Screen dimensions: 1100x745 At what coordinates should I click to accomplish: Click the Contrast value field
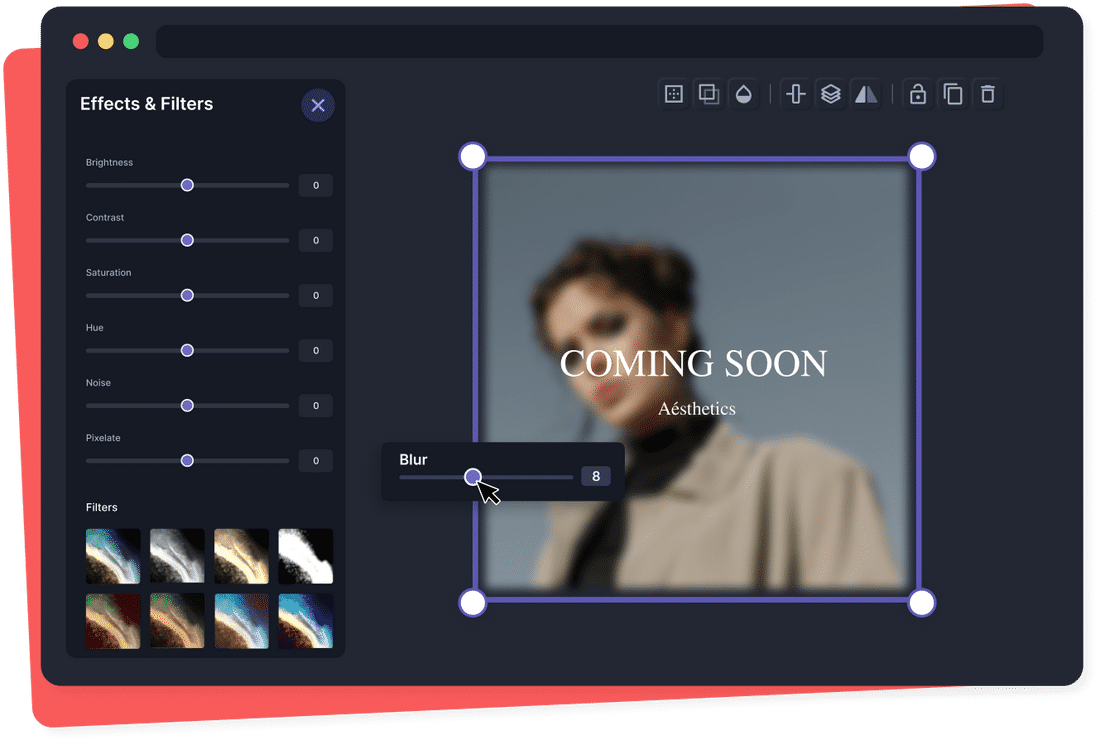[x=316, y=240]
